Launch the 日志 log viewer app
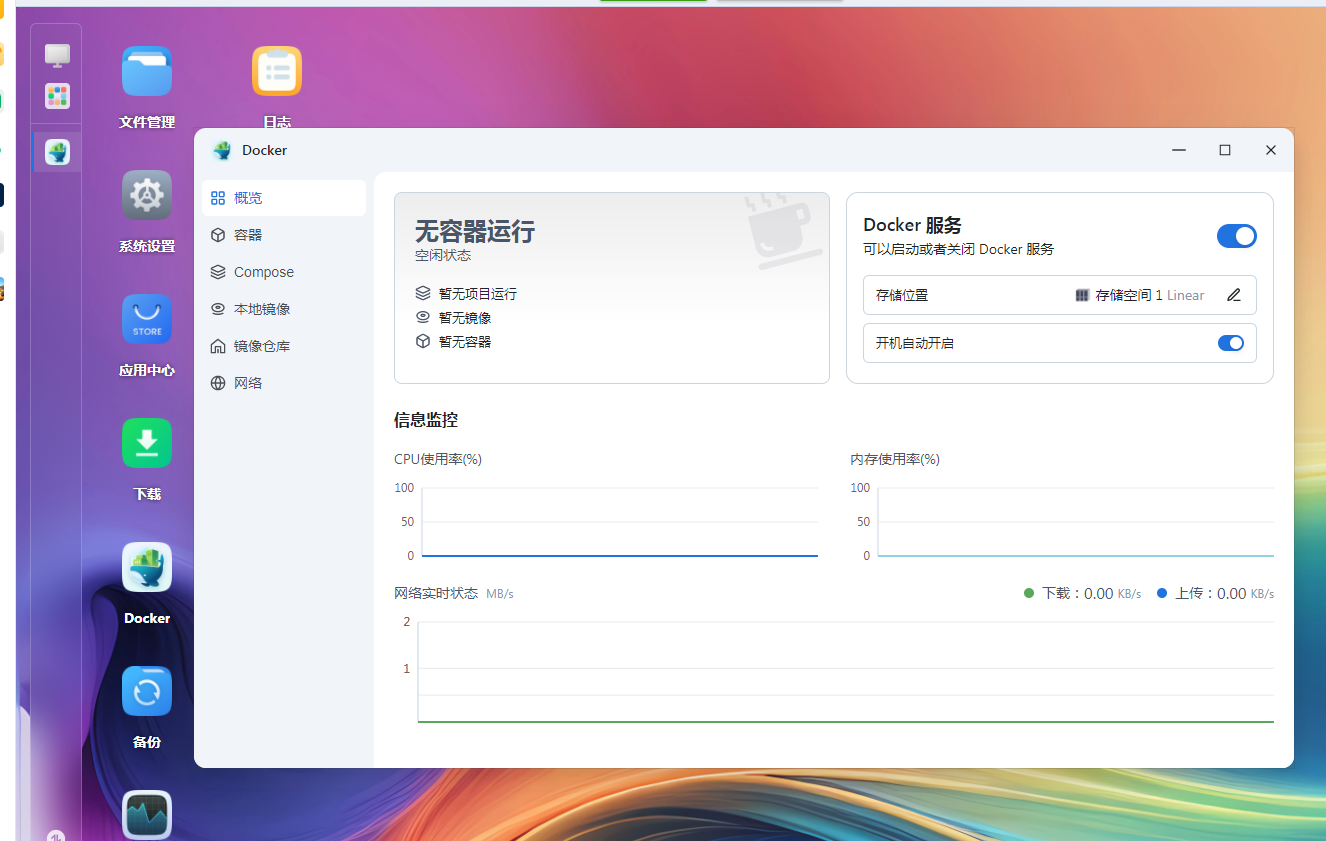Screen dimensions: 1326x841 (276, 71)
